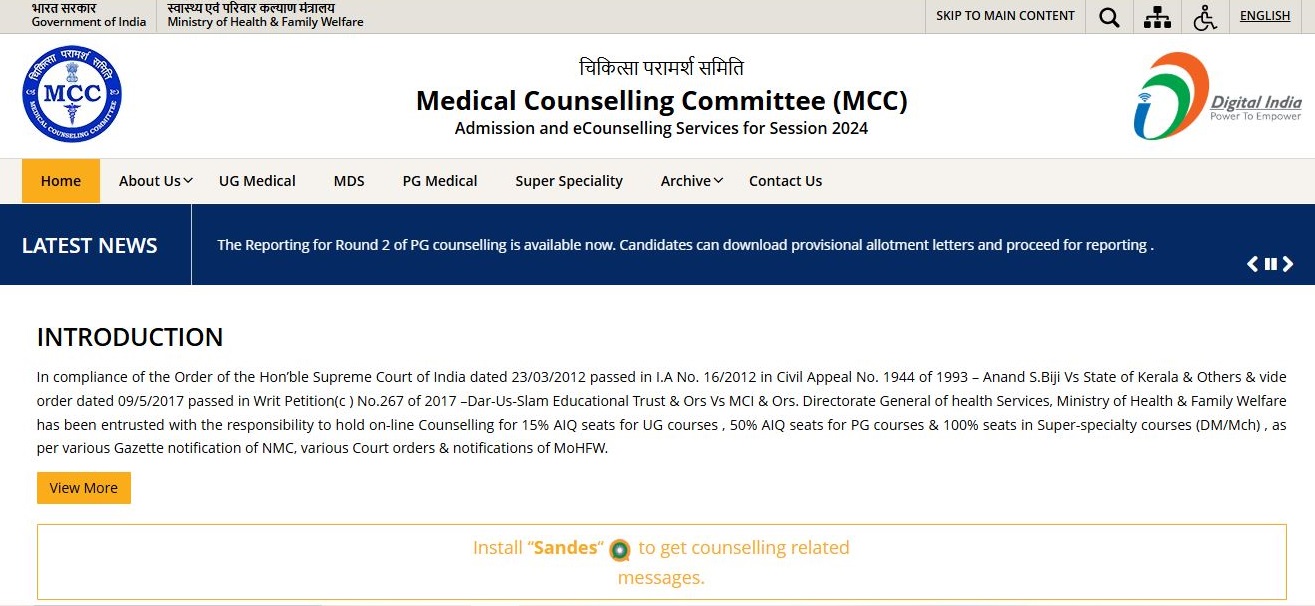Viewport: 1315px width, 606px height.
Task: Click the search magnifier icon
Action: coord(1109,17)
